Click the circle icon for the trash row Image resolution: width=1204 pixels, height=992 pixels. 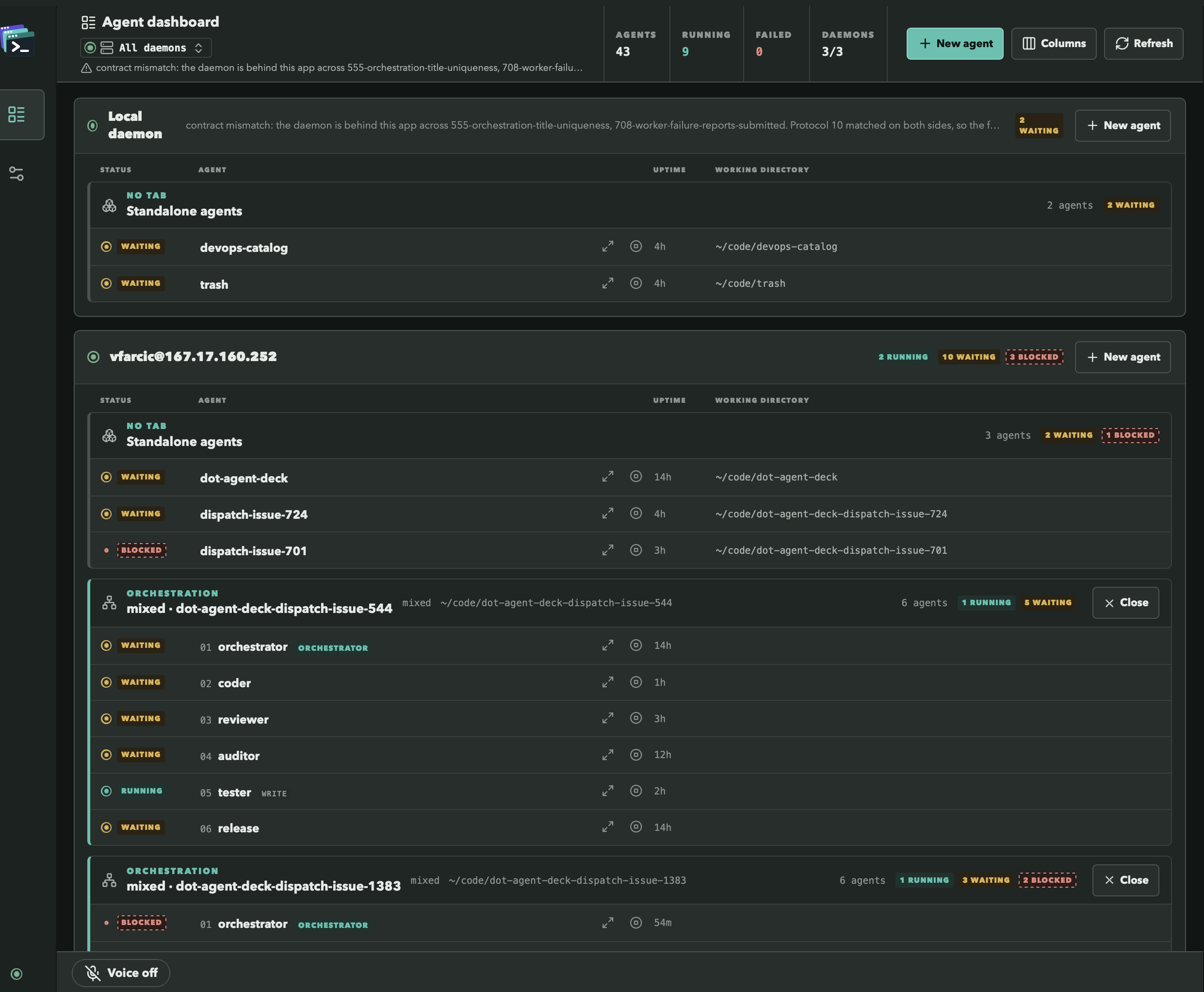[635, 283]
